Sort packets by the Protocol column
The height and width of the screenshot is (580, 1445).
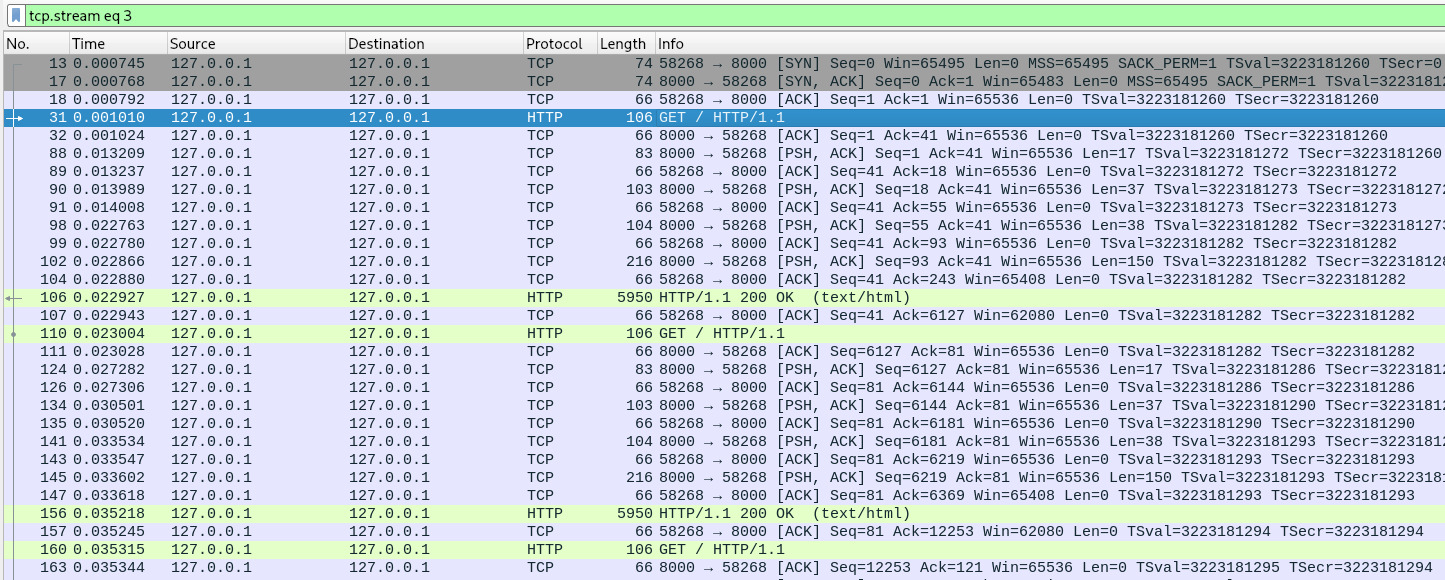pos(556,44)
